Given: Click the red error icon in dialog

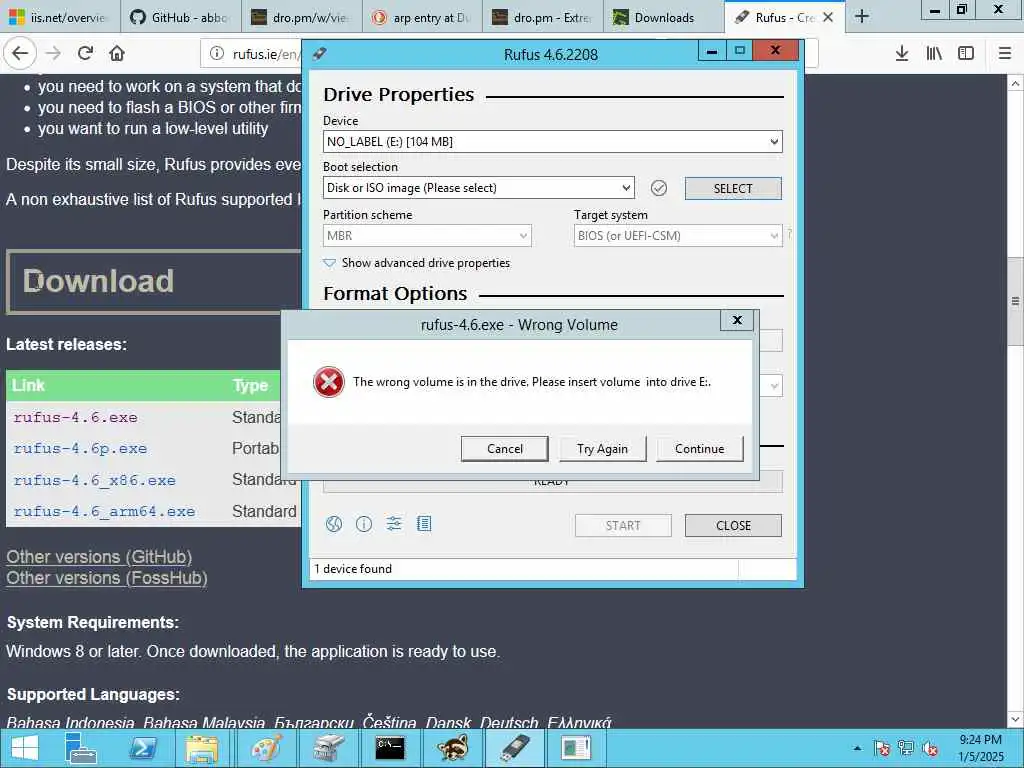Looking at the screenshot, I should [328, 382].
